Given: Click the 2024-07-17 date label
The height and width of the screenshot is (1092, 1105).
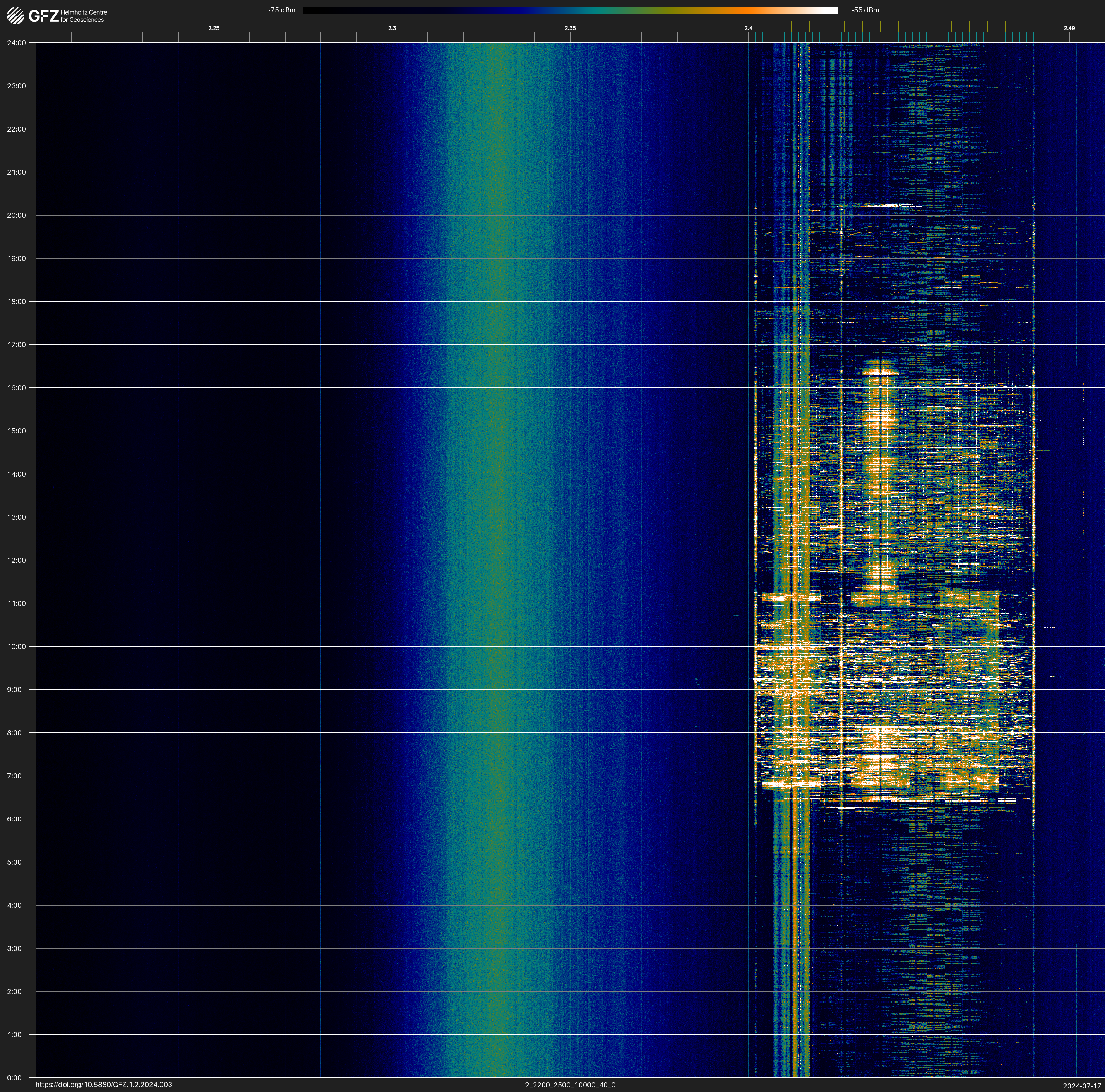Looking at the screenshot, I should 1081,1086.
